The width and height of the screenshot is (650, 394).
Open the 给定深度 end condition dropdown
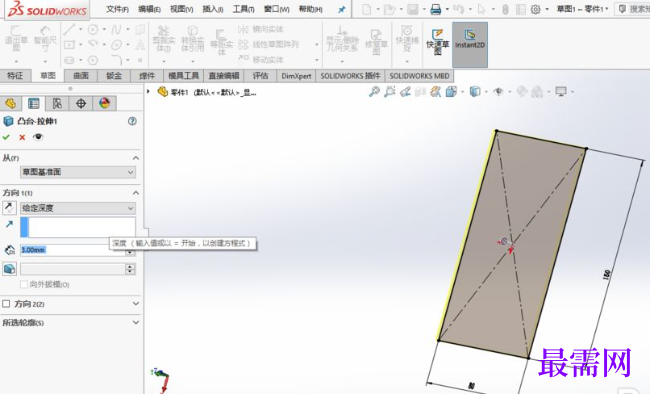[x=78, y=208]
